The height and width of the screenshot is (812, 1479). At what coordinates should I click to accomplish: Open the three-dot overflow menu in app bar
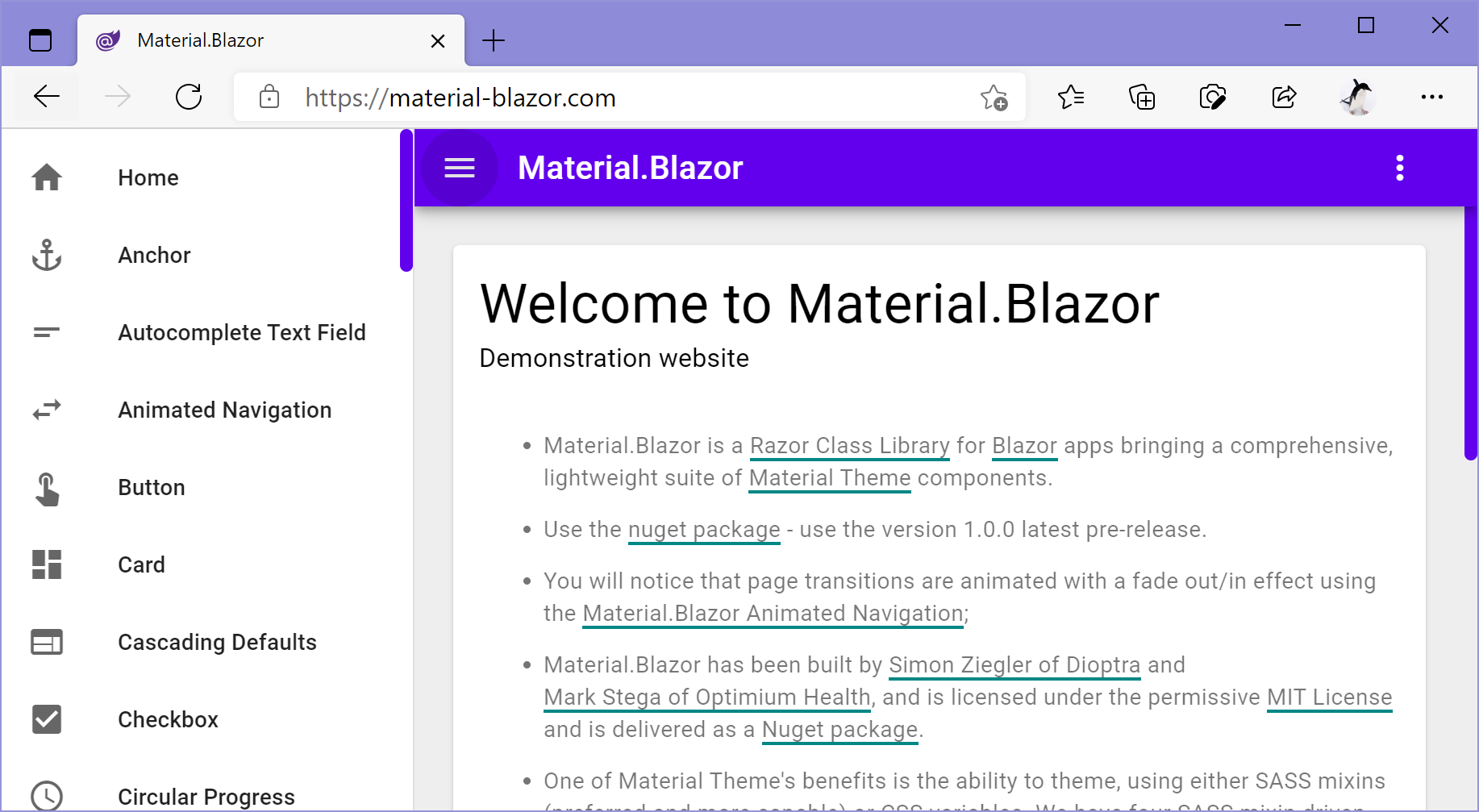[1399, 168]
